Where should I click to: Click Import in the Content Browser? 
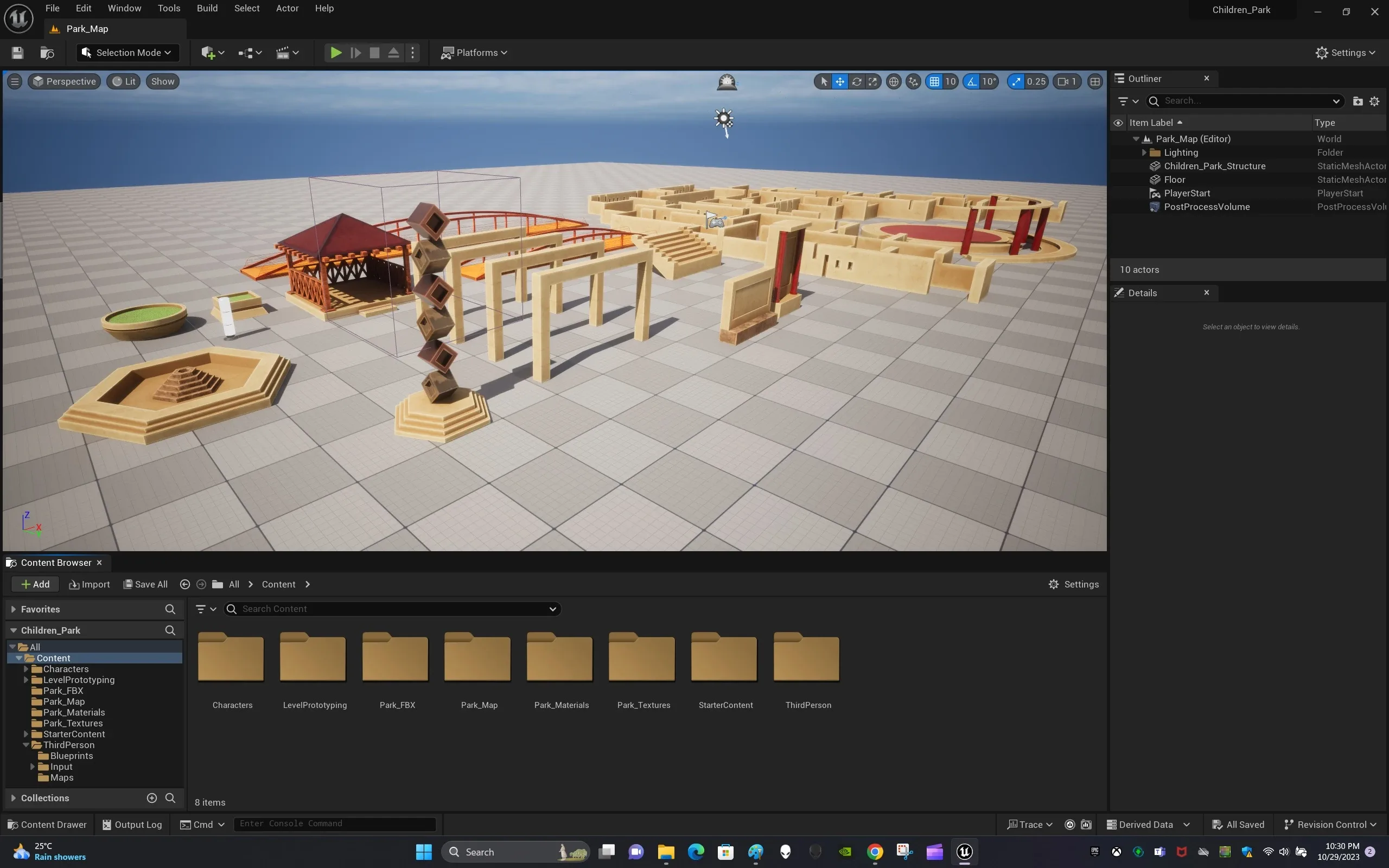[89, 584]
